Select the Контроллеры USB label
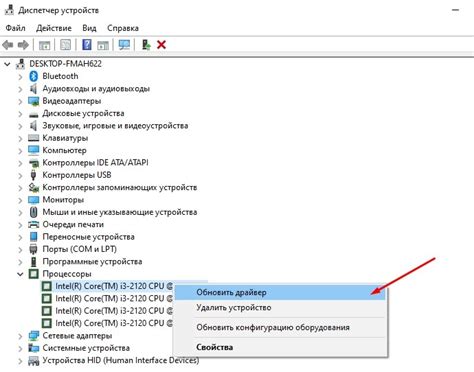 [77, 175]
